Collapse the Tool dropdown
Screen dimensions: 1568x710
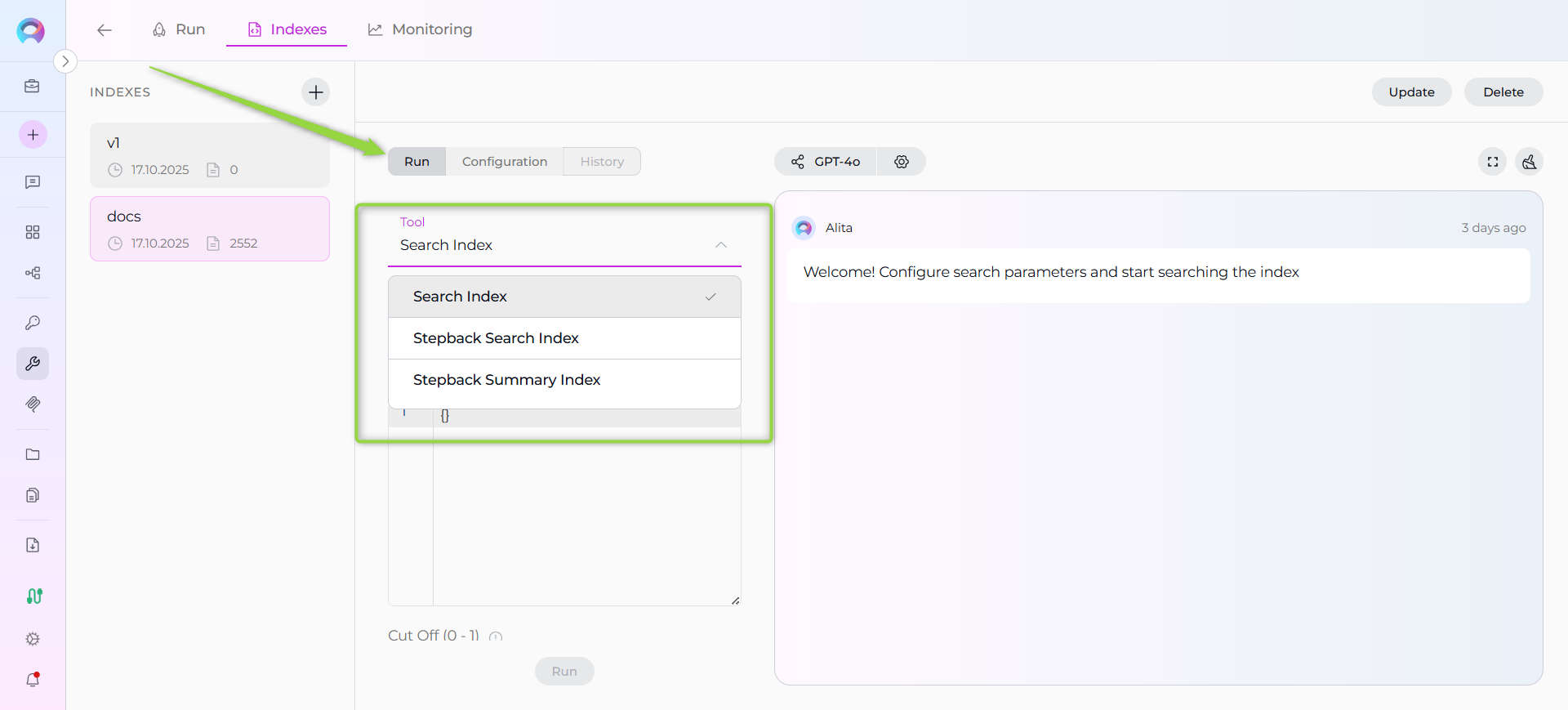tap(720, 245)
